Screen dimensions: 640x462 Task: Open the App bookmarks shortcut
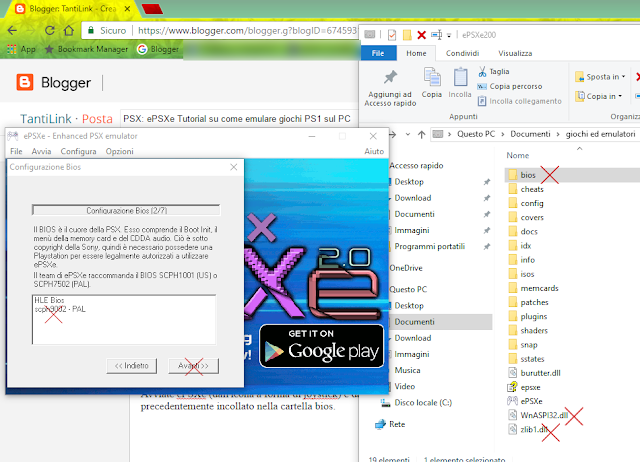tap(22, 49)
